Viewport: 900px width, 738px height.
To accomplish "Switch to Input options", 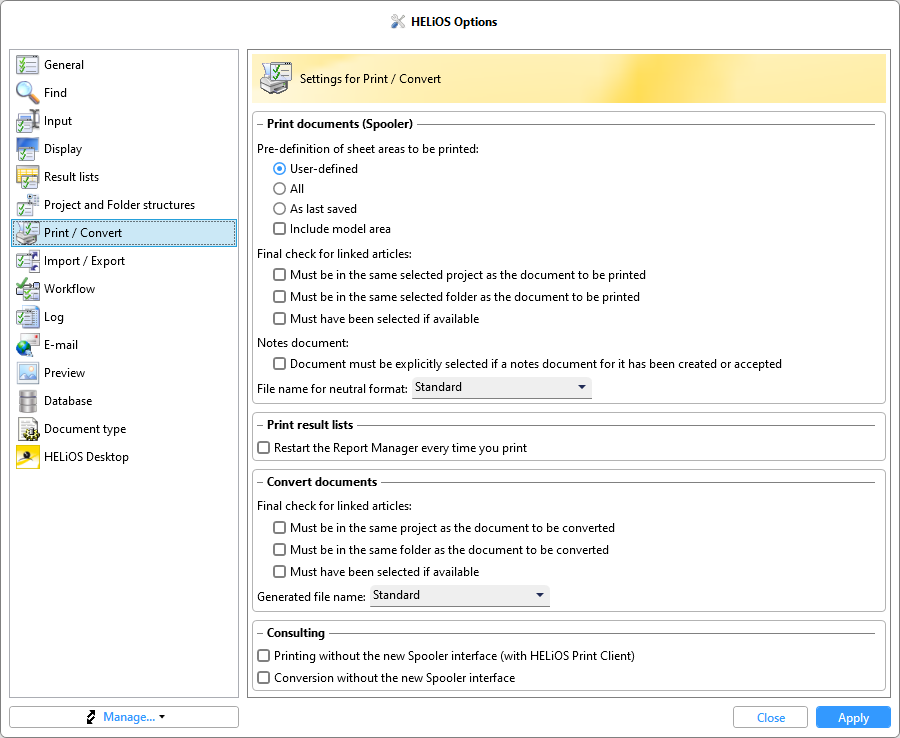I will click(x=124, y=121).
